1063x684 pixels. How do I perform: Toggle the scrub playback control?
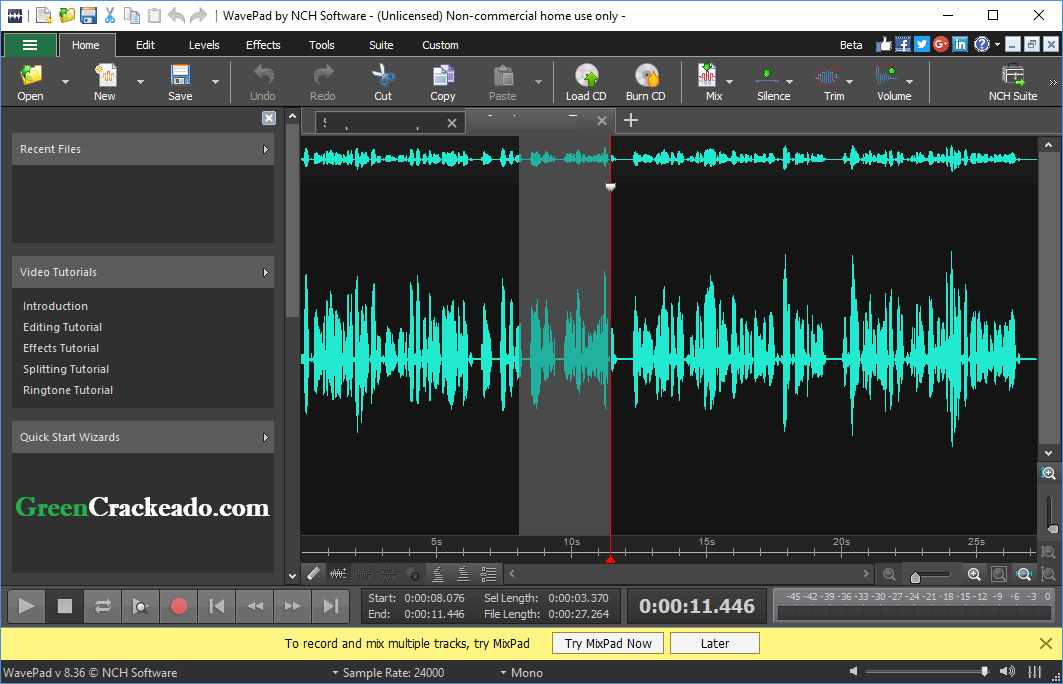pos(140,606)
